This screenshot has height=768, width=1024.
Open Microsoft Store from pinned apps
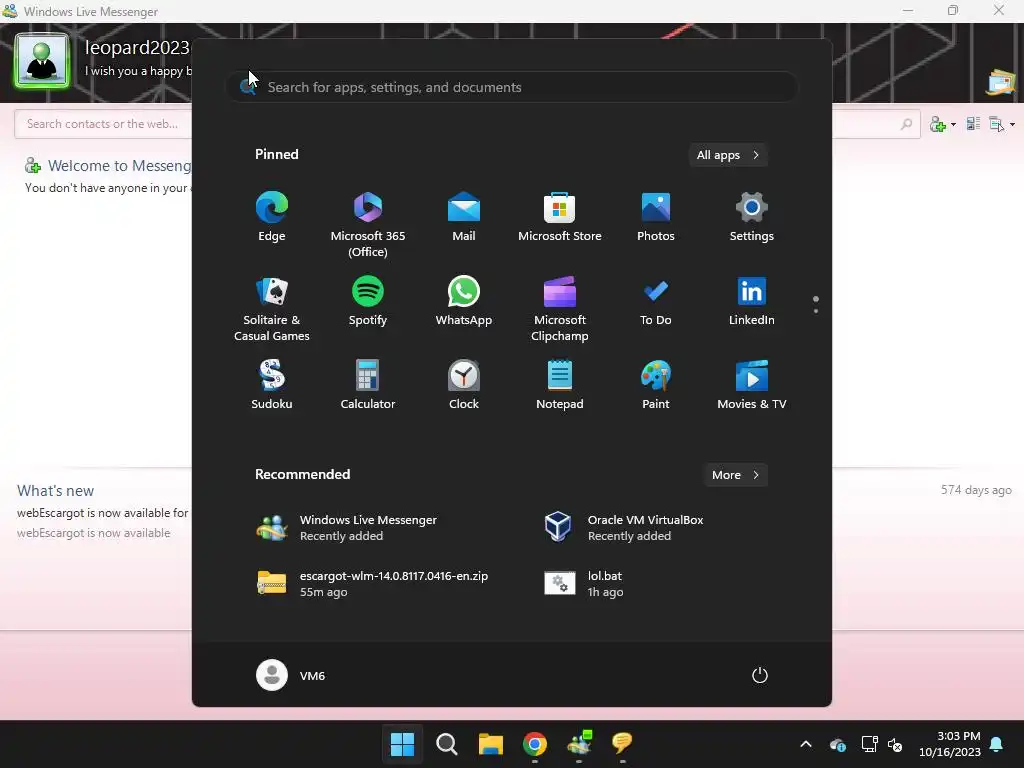tap(560, 217)
